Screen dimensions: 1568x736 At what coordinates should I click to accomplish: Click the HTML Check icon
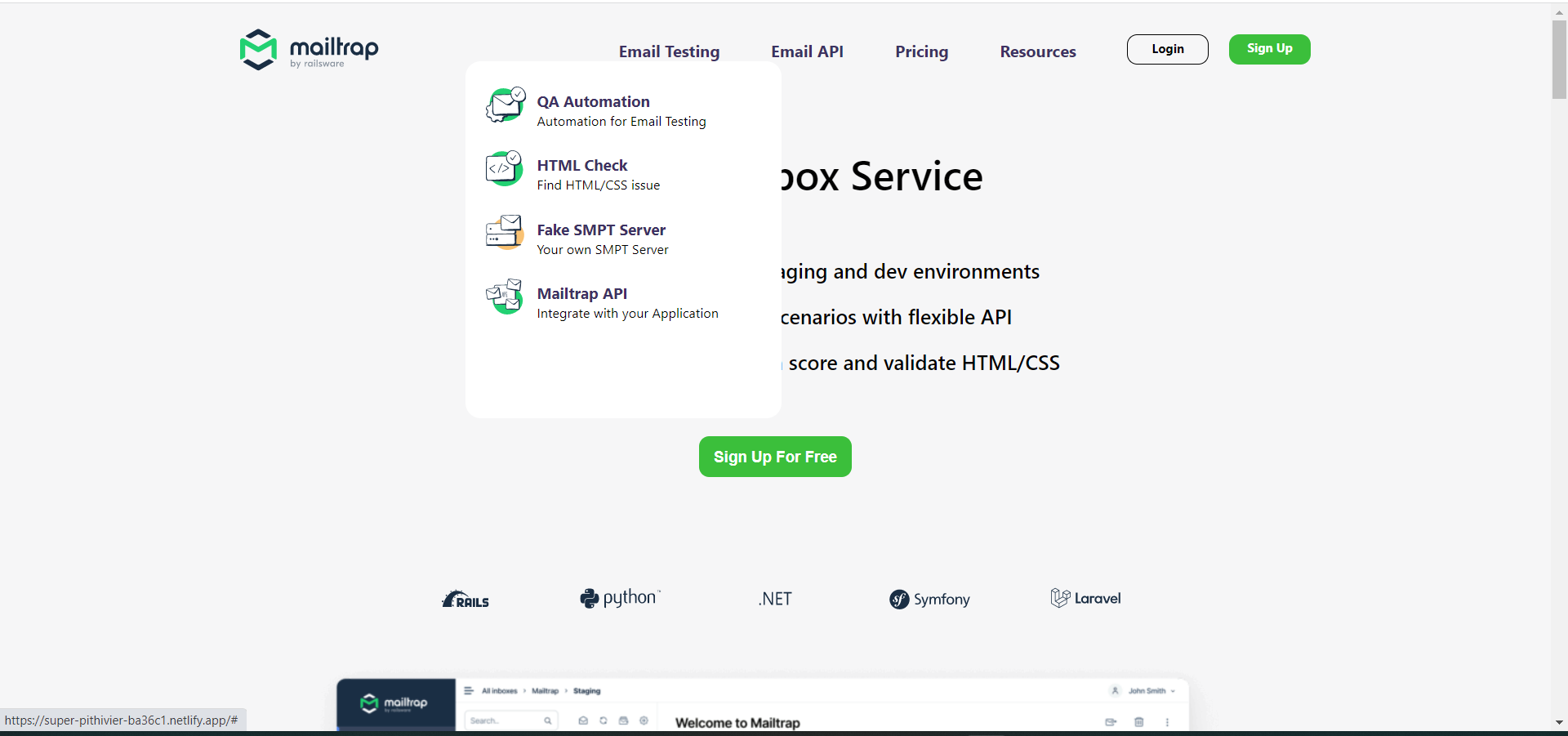click(505, 169)
